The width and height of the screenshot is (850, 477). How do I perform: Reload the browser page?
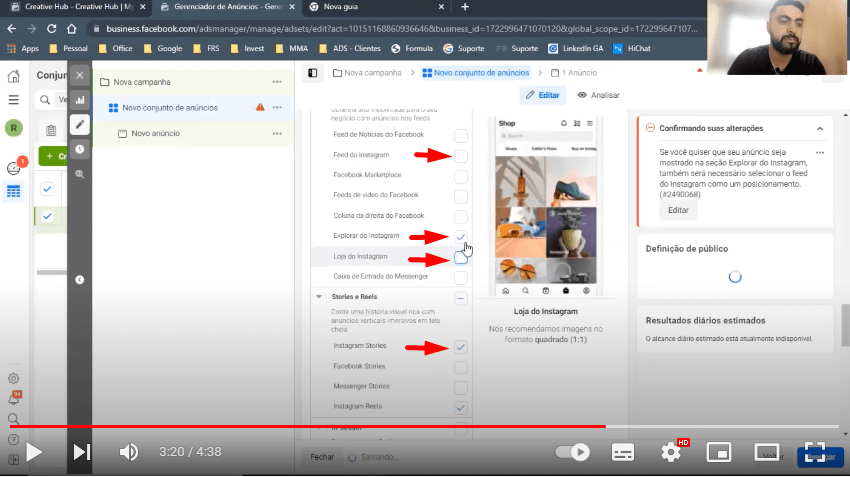click(51, 29)
